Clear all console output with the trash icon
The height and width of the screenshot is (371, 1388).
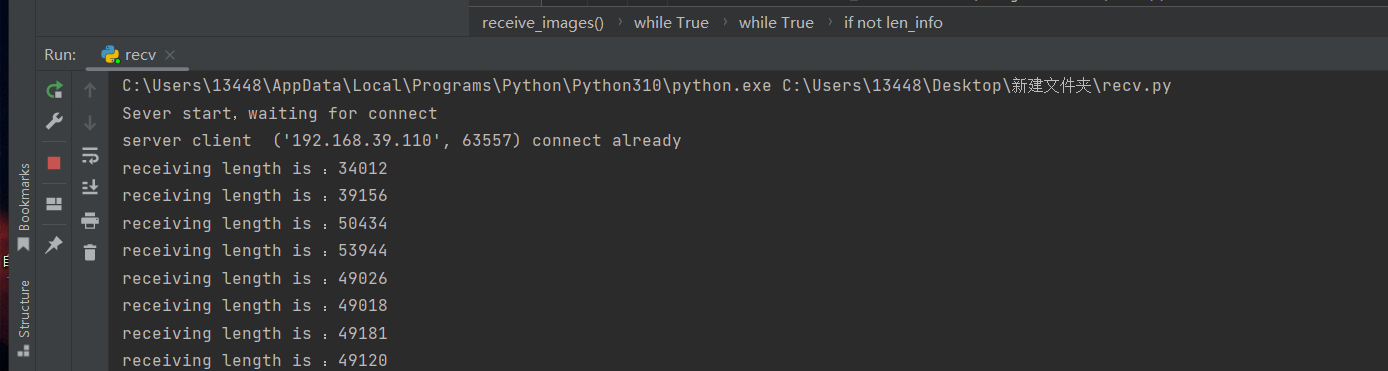point(90,252)
